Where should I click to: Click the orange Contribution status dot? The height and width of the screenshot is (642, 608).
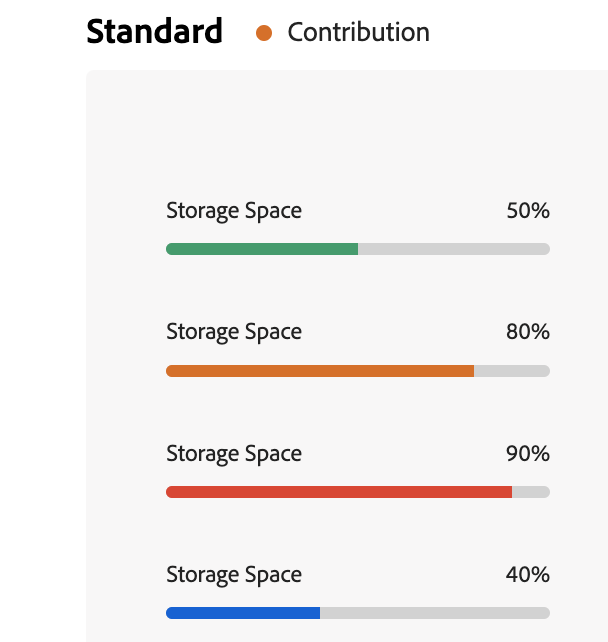(264, 33)
